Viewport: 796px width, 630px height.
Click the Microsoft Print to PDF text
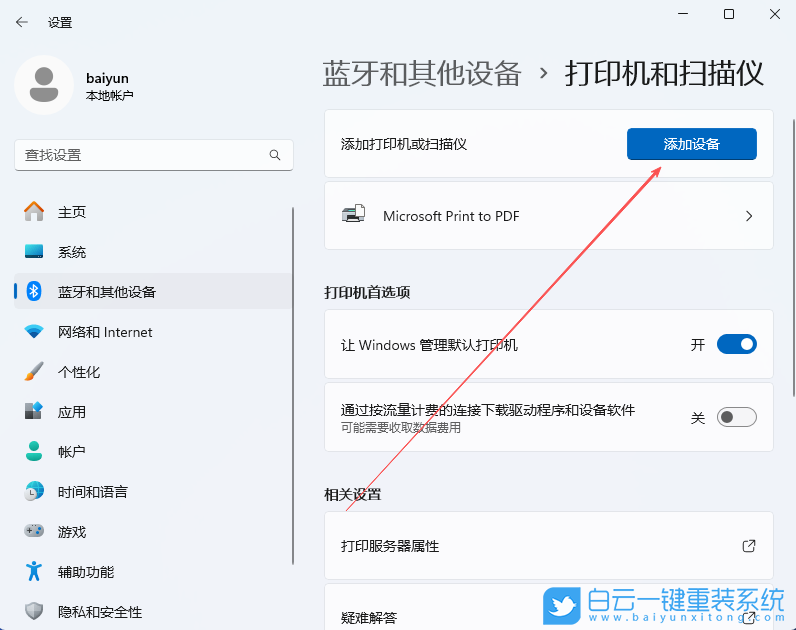point(451,216)
